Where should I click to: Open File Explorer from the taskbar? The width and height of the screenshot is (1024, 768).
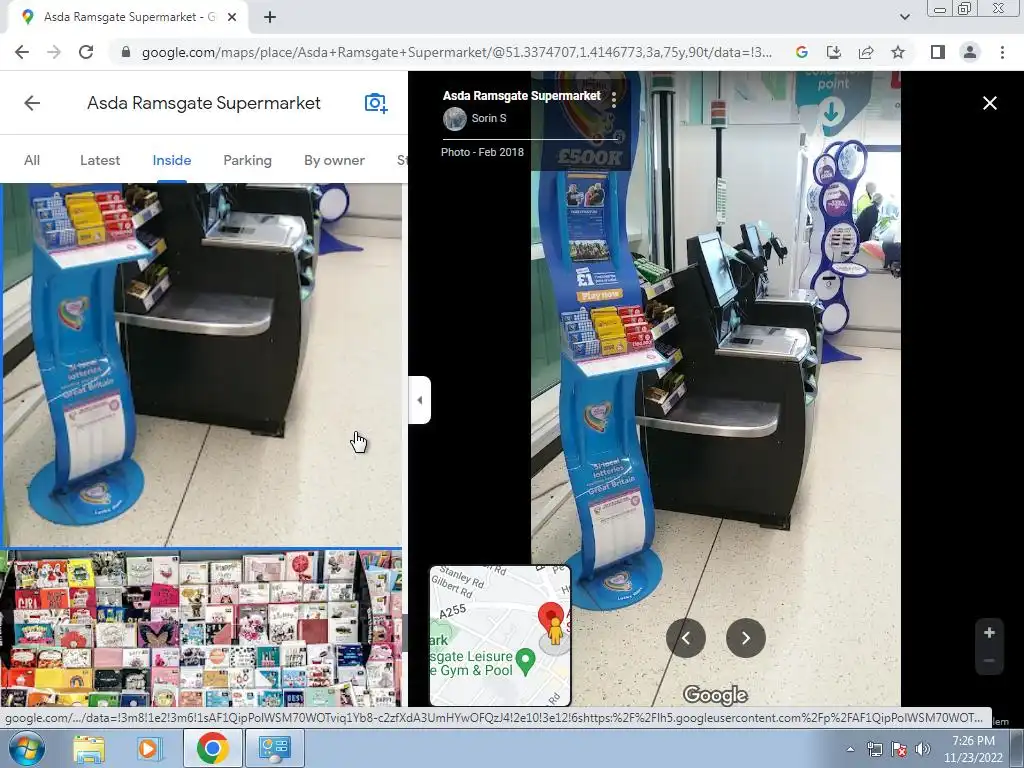(89, 748)
